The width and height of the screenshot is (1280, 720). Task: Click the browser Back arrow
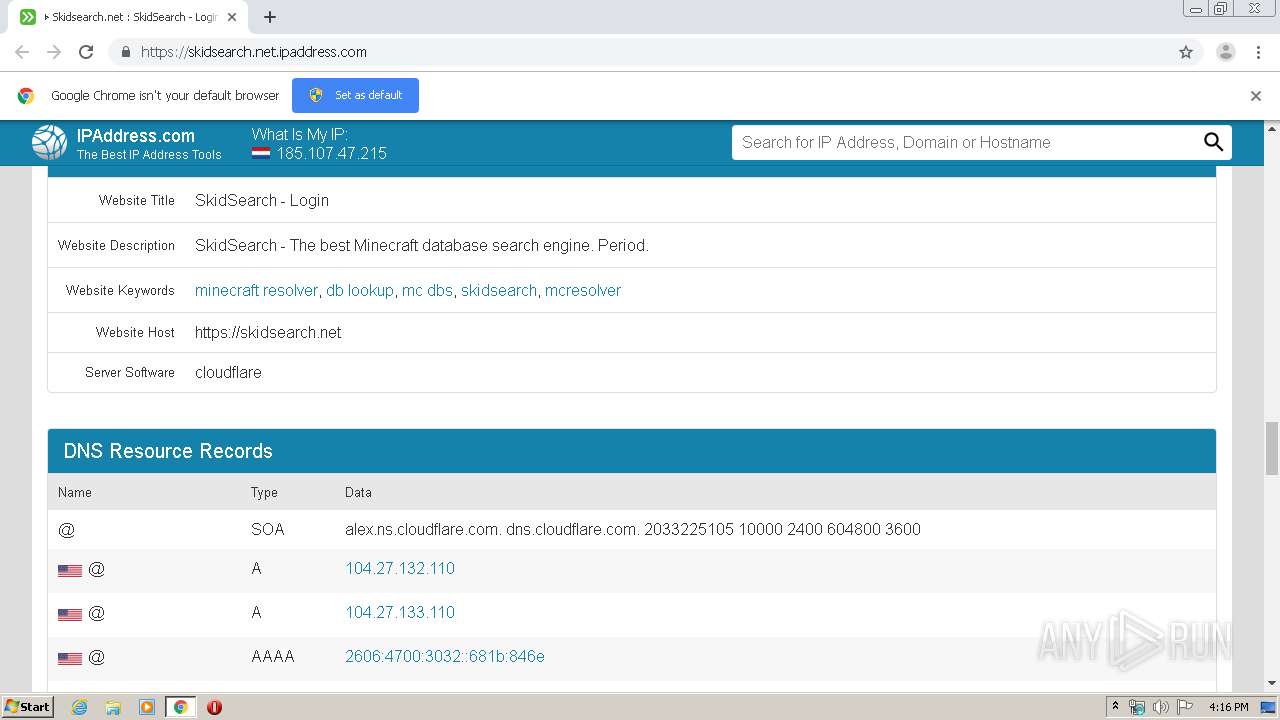(22, 52)
